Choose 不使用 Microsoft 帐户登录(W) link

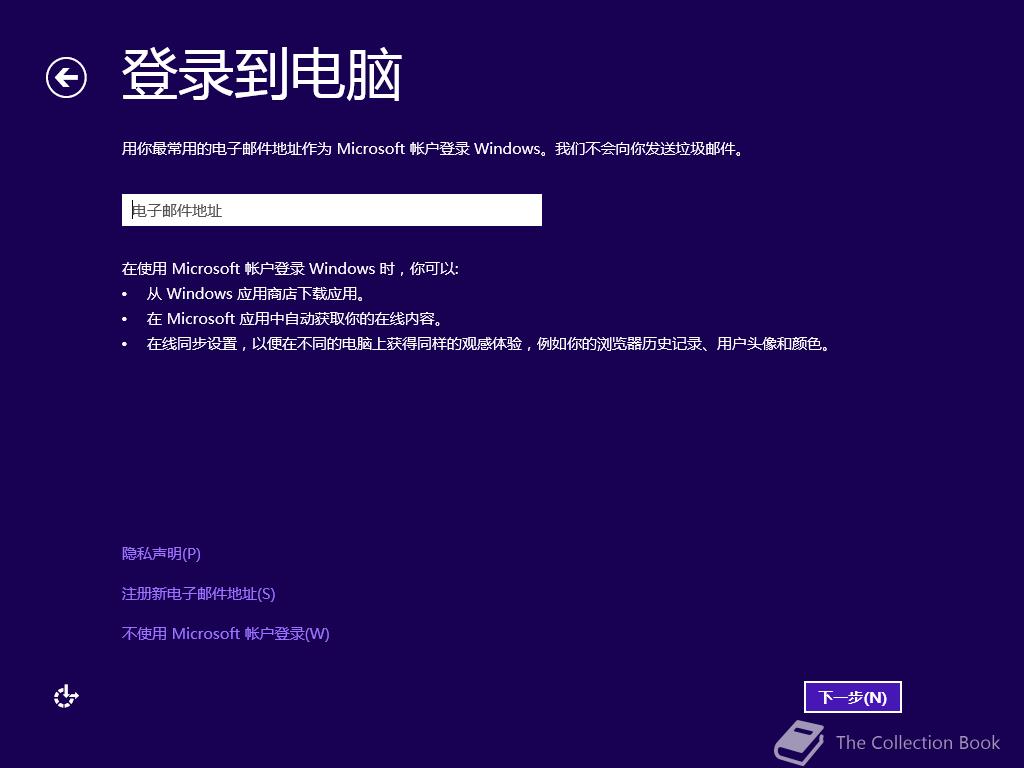(x=225, y=633)
